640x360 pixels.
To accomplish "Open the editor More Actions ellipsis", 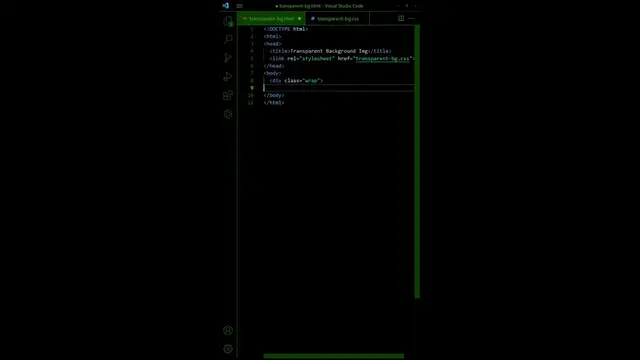I will 411,18.
